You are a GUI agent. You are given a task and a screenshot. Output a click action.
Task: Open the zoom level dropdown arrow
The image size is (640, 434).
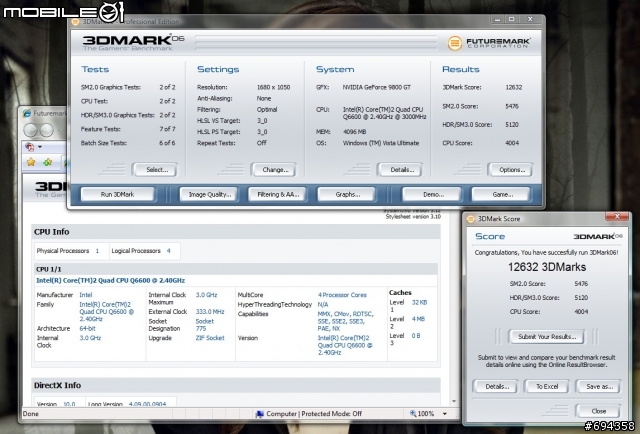[x=444, y=414]
